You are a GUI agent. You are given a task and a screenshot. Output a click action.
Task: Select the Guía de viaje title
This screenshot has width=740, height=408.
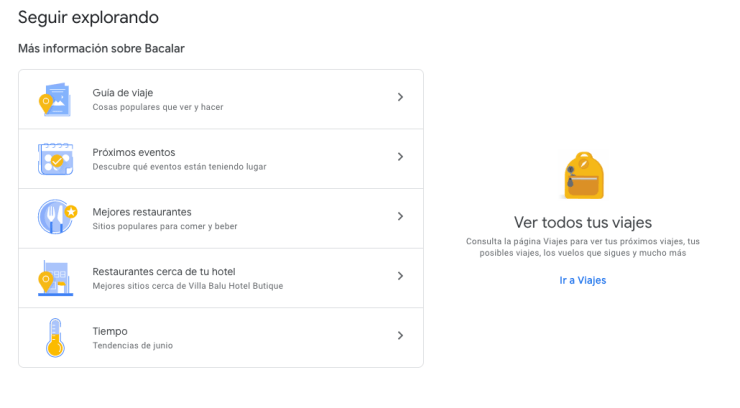(123, 92)
